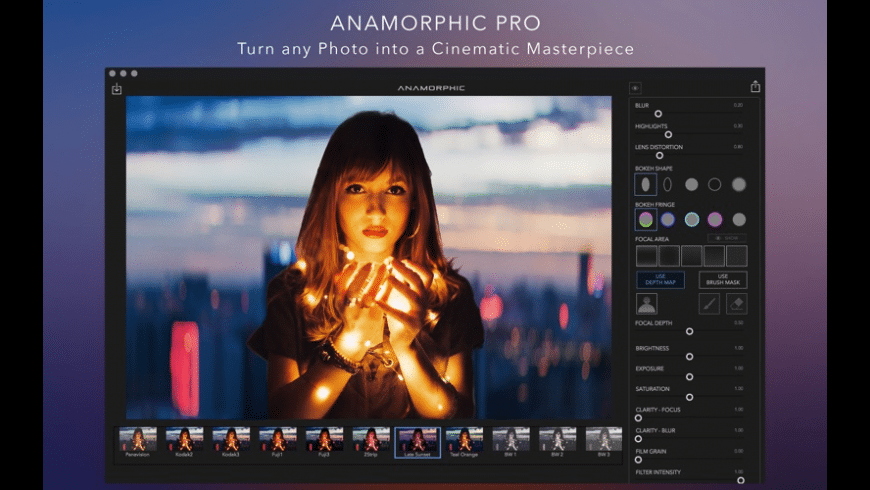
Task: Click the Film Grain slider handle
Action: point(639,459)
